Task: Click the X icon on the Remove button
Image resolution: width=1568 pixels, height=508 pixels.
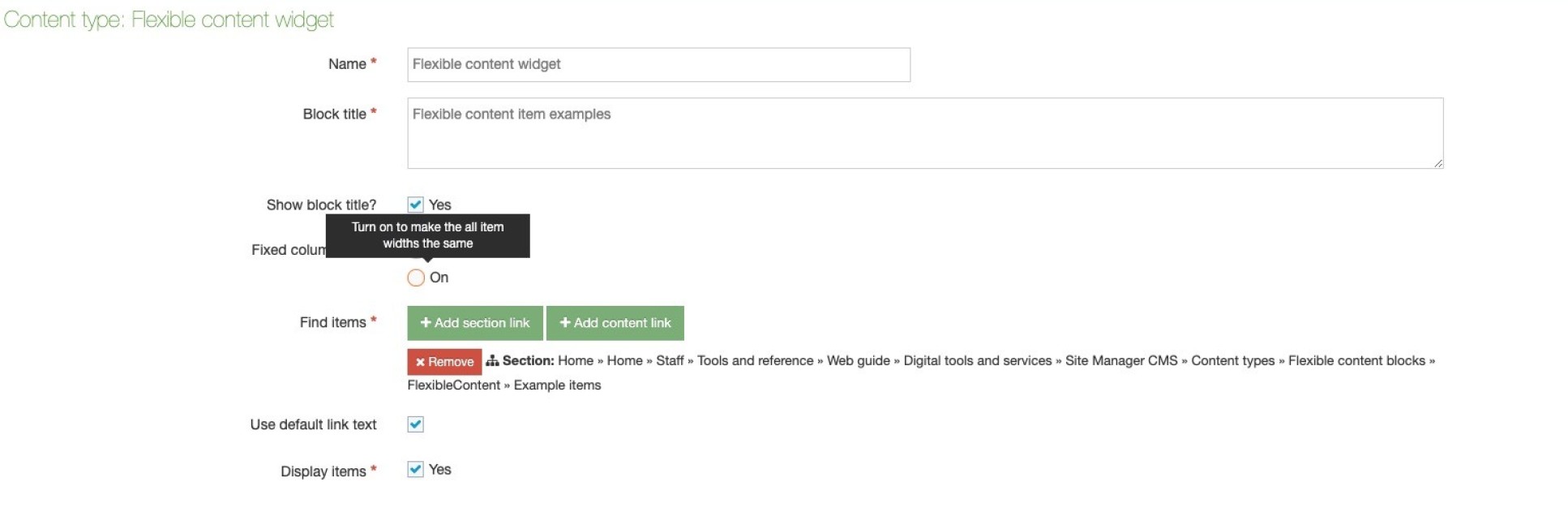Action: click(x=420, y=362)
